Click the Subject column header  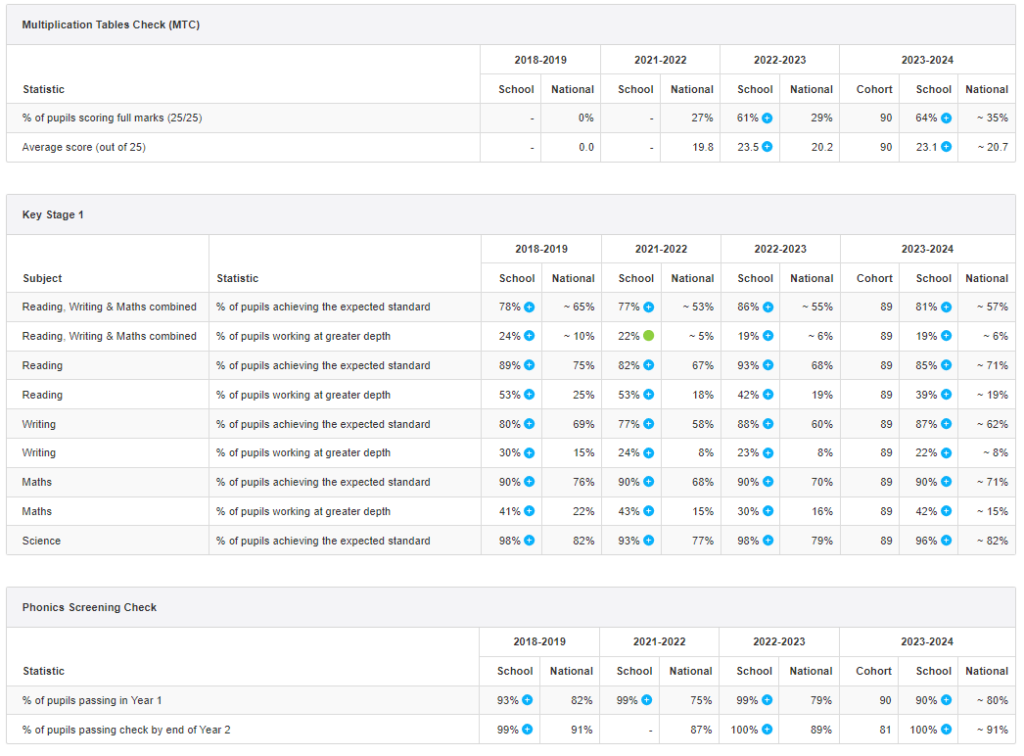[x=42, y=278]
